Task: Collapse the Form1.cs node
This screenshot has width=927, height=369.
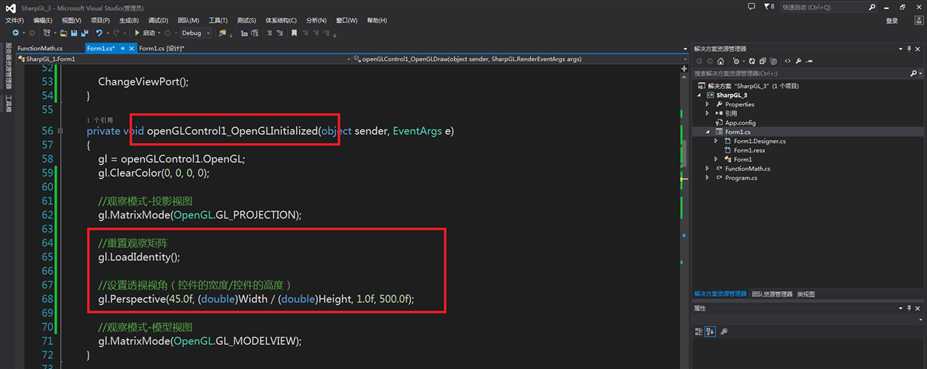Action: pos(708,132)
